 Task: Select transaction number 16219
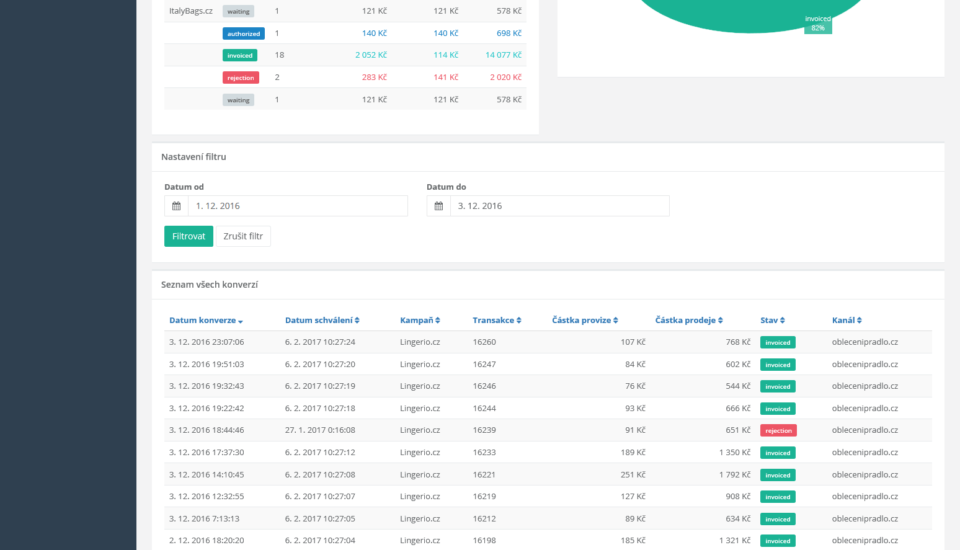tap(484, 497)
